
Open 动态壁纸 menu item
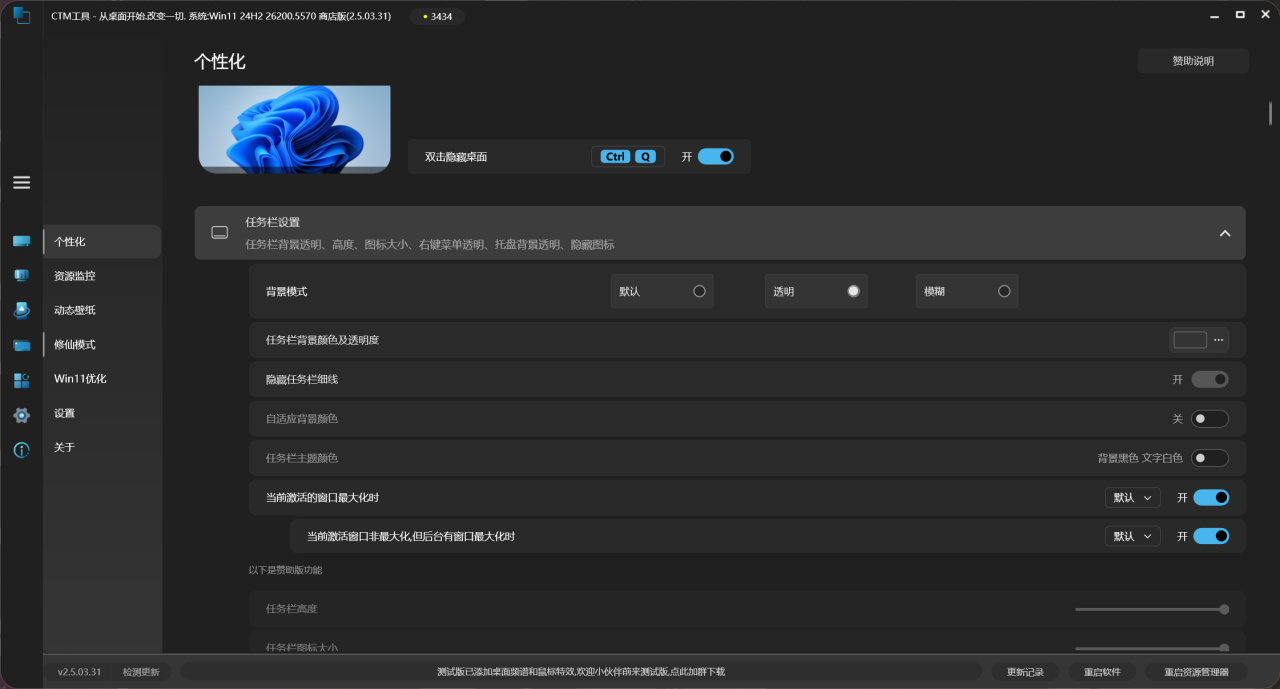coord(102,310)
